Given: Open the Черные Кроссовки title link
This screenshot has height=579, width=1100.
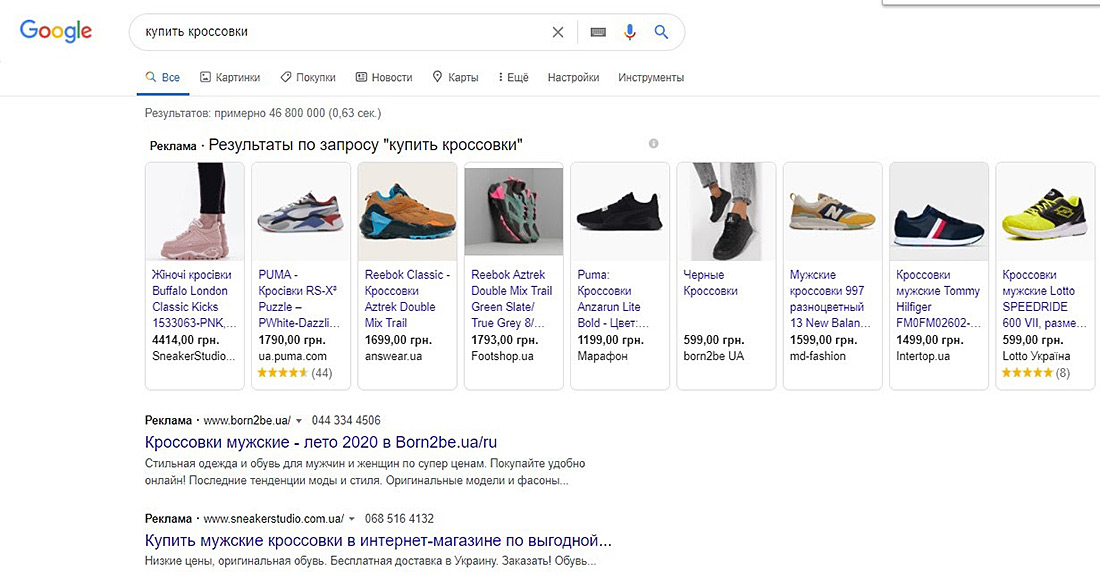Looking at the screenshot, I should (710, 283).
